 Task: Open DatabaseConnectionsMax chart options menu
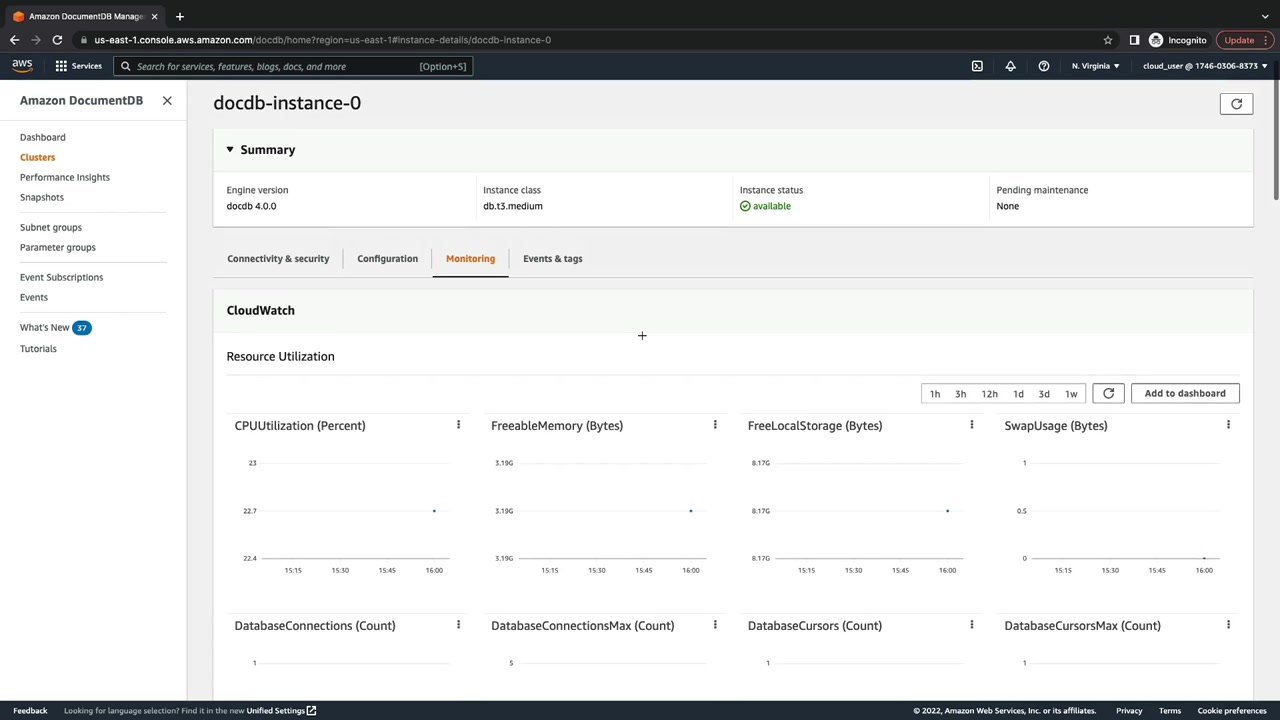click(715, 626)
